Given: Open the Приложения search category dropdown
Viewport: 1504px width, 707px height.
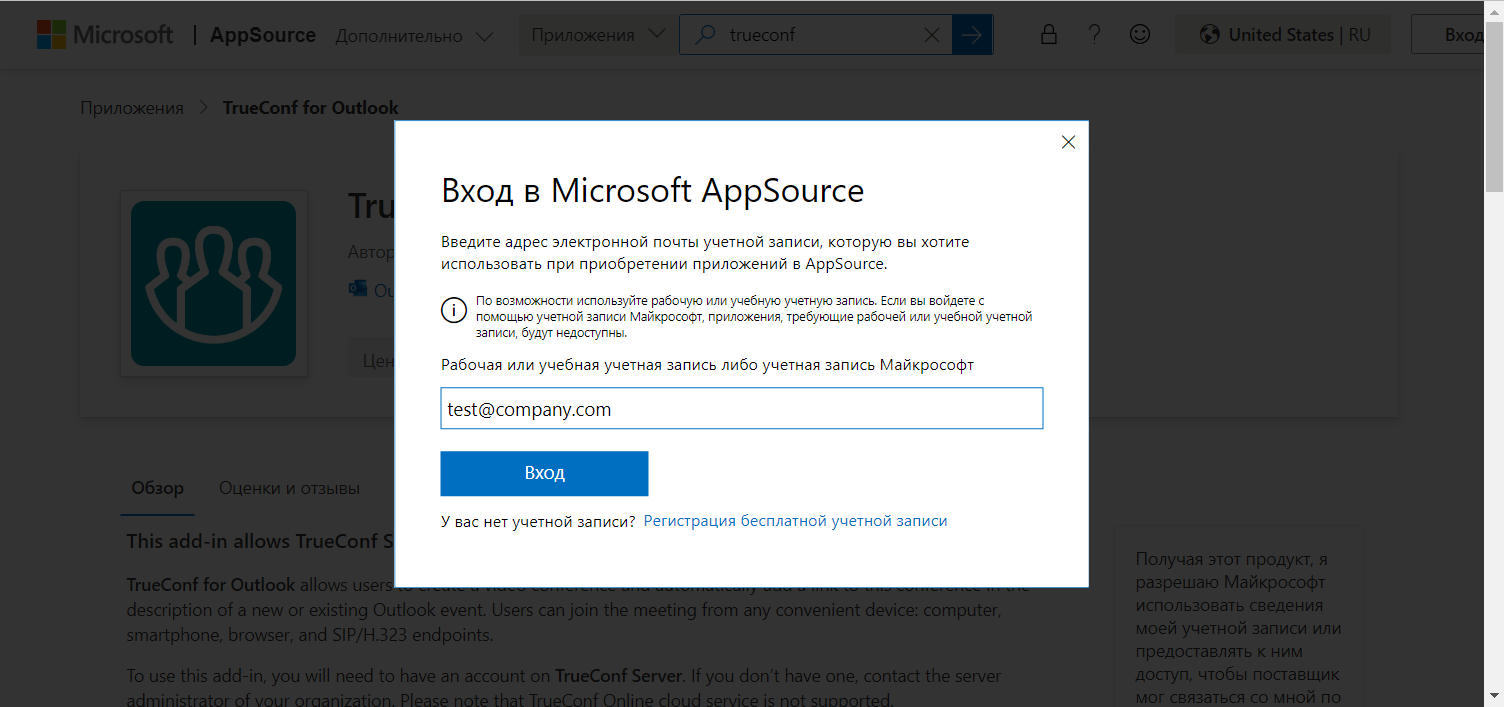Looking at the screenshot, I should 598,35.
